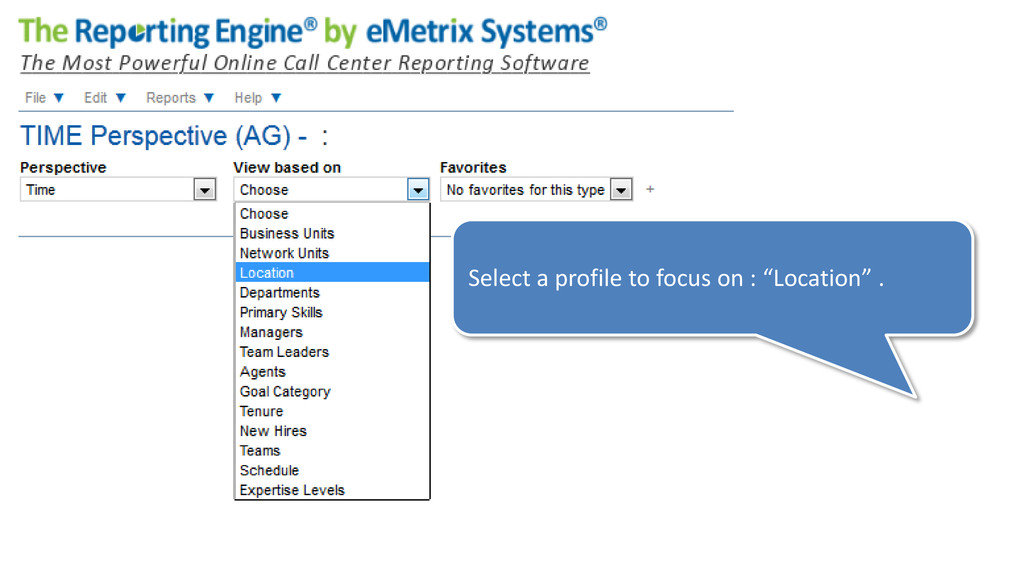Select 'Expertise Levels' option
This screenshot has width=1024, height=576.
[x=332, y=490]
